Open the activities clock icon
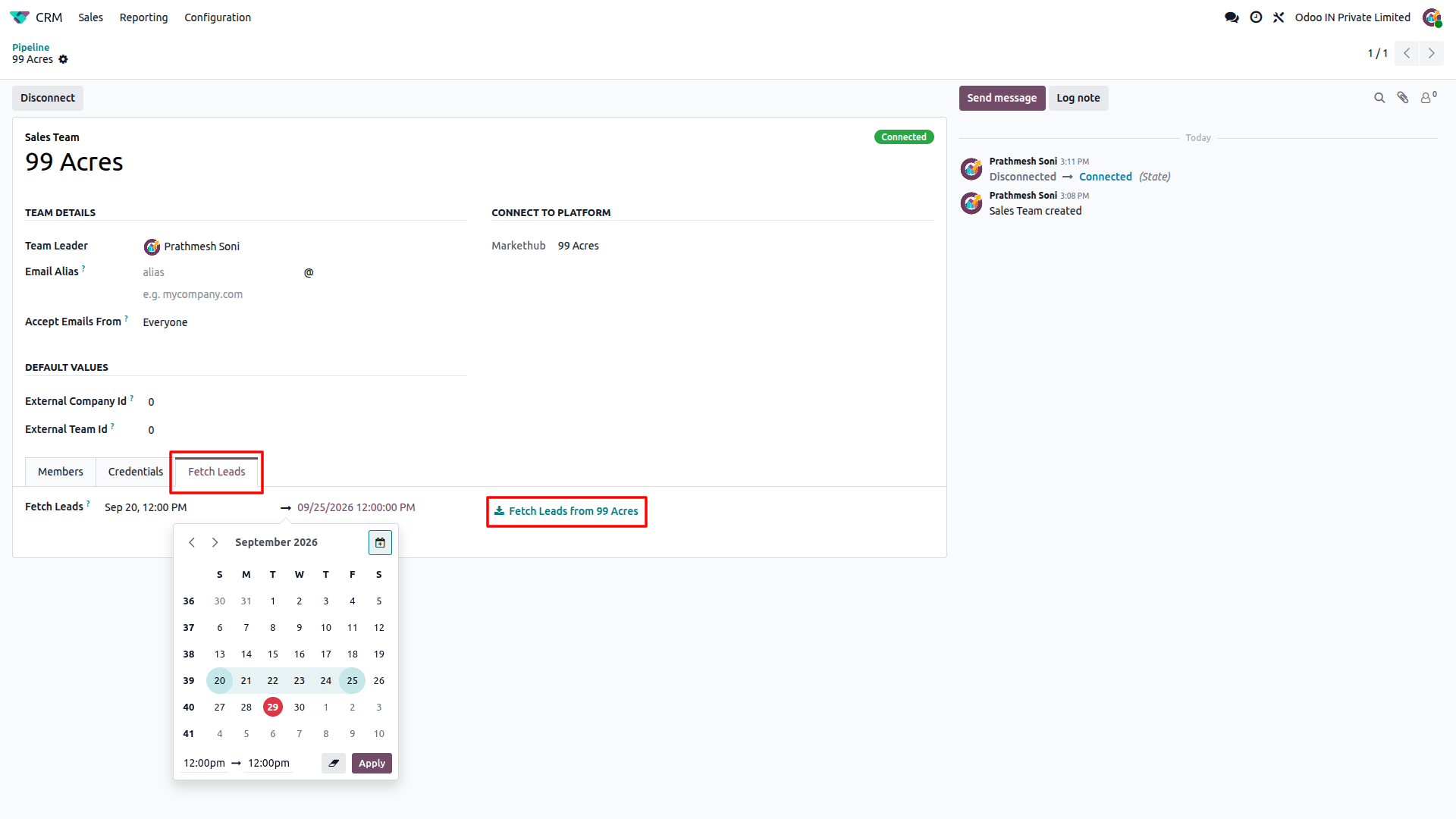This screenshot has height=819, width=1456. point(1256,17)
